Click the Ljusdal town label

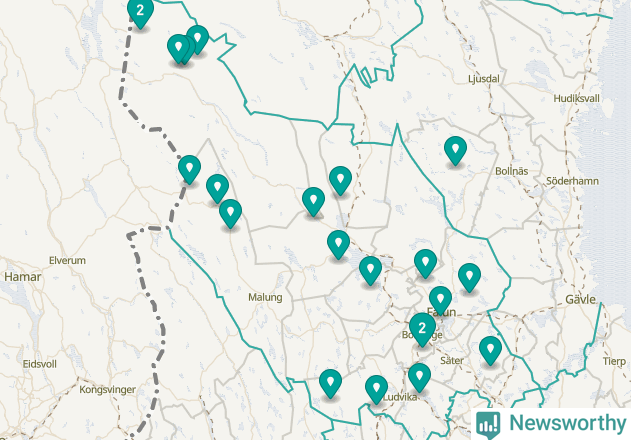[x=484, y=78]
